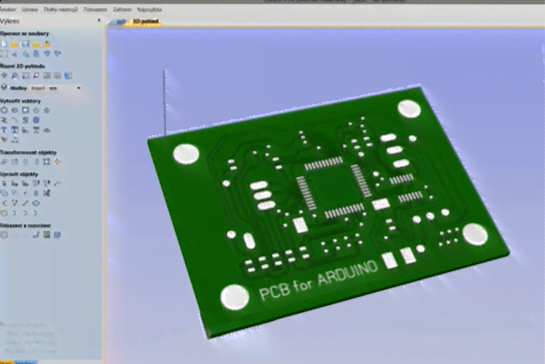The image size is (545, 364).
Task: Trim vectors with the scissors tool
Action: (x=47, y=193)
